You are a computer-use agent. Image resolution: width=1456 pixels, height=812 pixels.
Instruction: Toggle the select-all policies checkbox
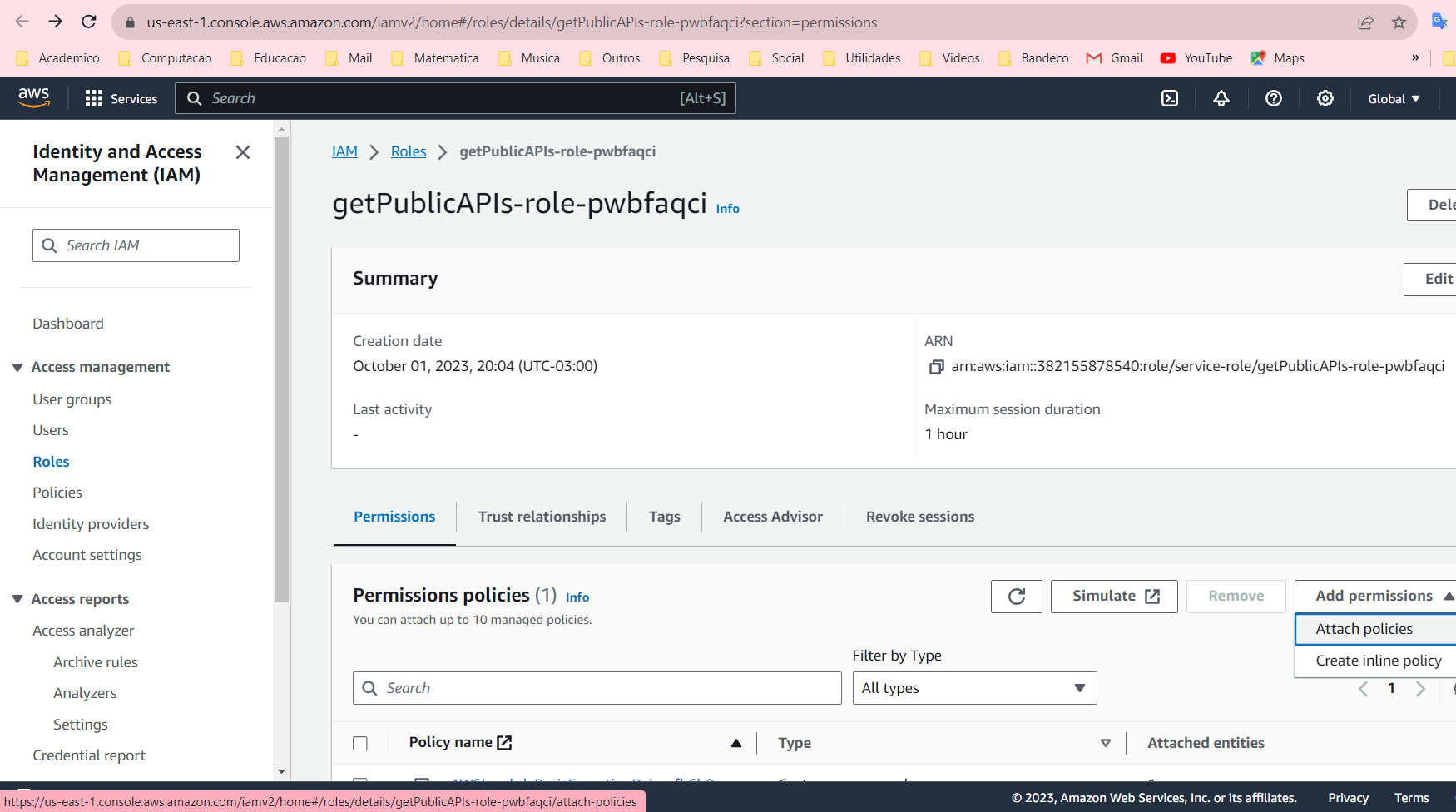point(360,743)
